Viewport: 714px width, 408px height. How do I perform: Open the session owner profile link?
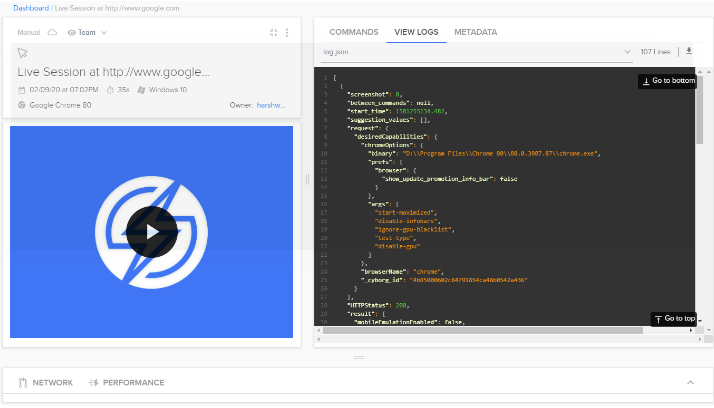tap(271, 104)
